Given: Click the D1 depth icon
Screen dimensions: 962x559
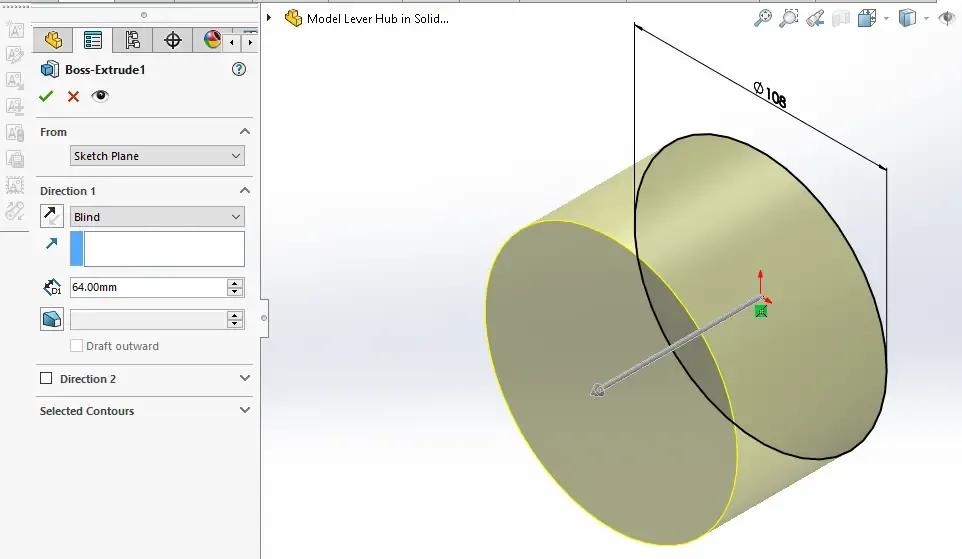Looking at the screenshot, I should click(52, 287).
